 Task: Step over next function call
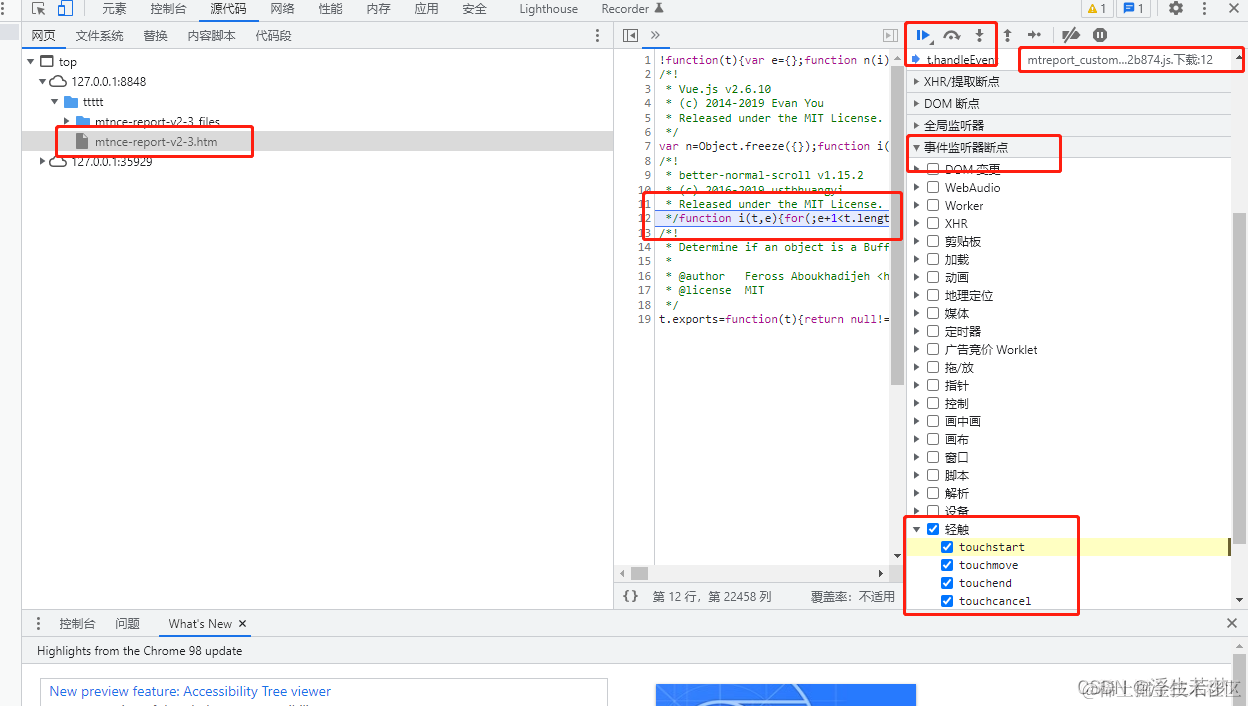tap(952, 35)
